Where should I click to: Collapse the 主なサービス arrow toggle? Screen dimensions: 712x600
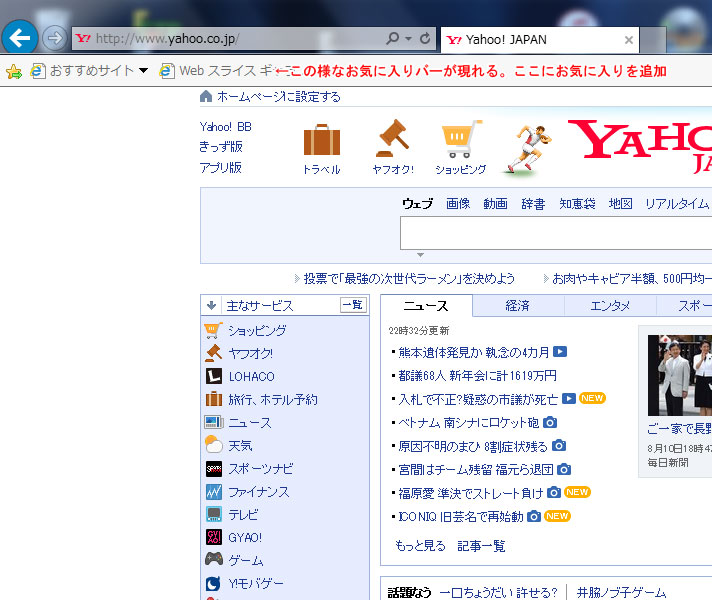pyautogui.click(x=211, y=306)
